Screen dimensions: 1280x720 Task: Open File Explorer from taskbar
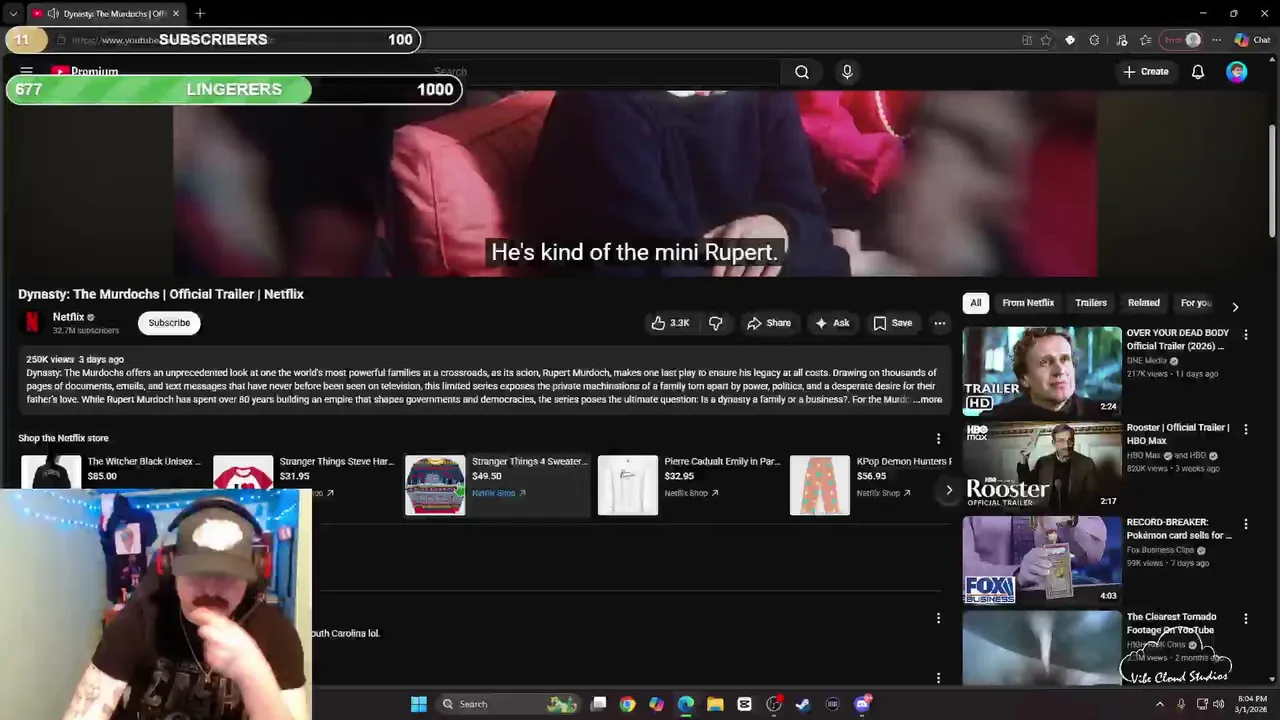point(715,704)
